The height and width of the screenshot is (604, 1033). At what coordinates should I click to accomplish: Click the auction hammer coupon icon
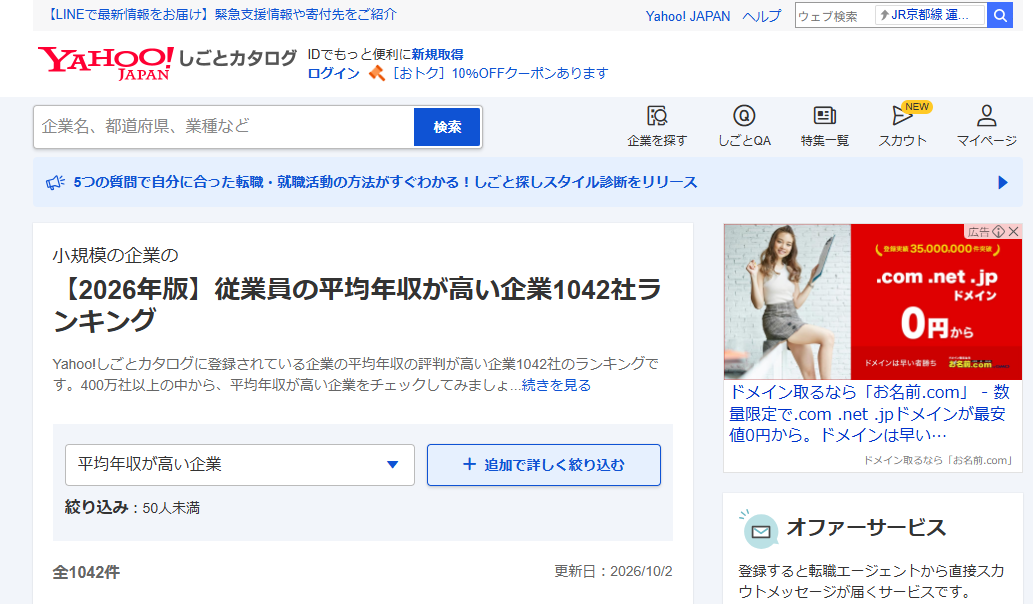pyautogui.click(x=377, y=73)
